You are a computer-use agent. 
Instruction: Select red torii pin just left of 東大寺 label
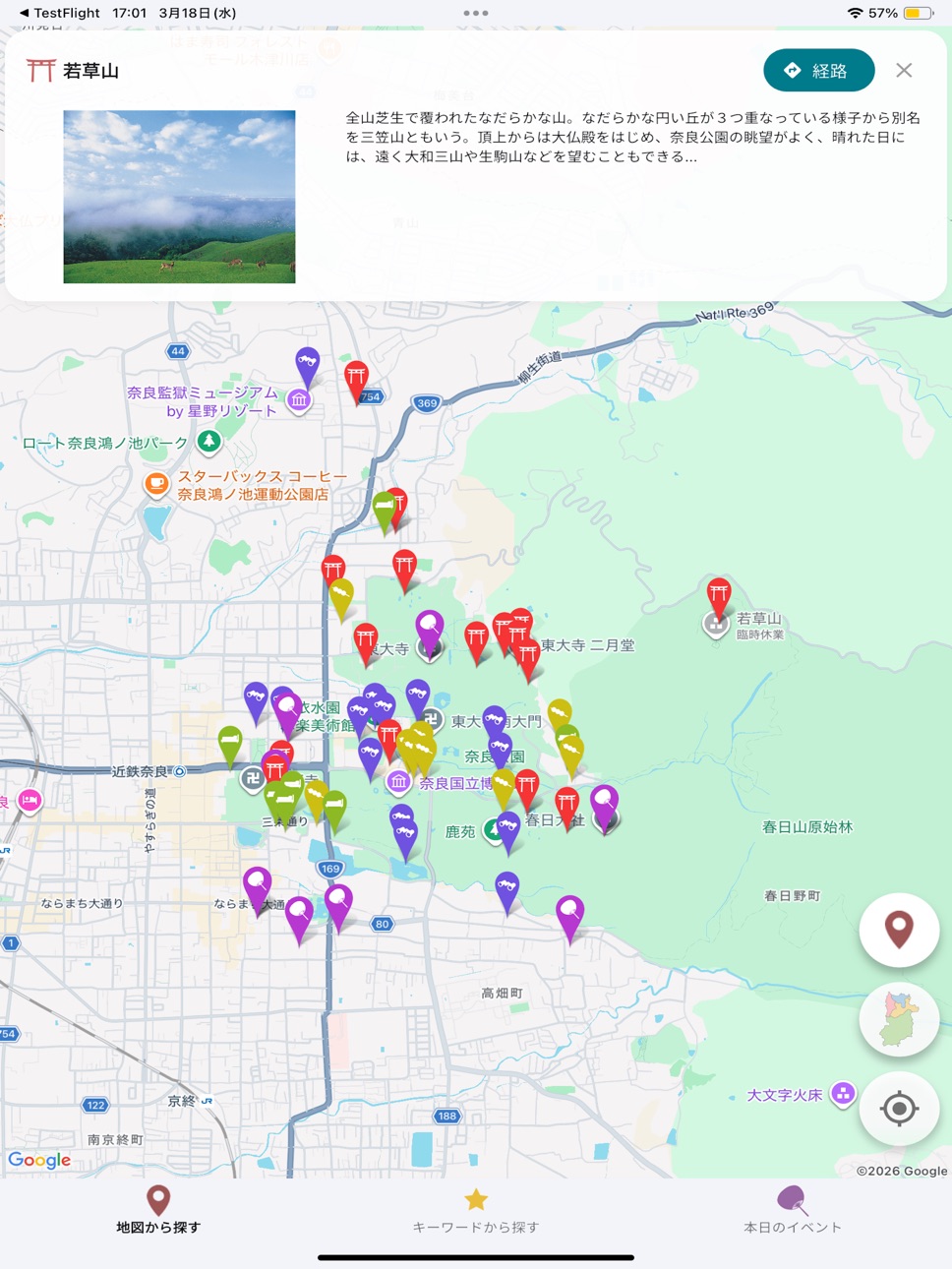click(366, 644)
